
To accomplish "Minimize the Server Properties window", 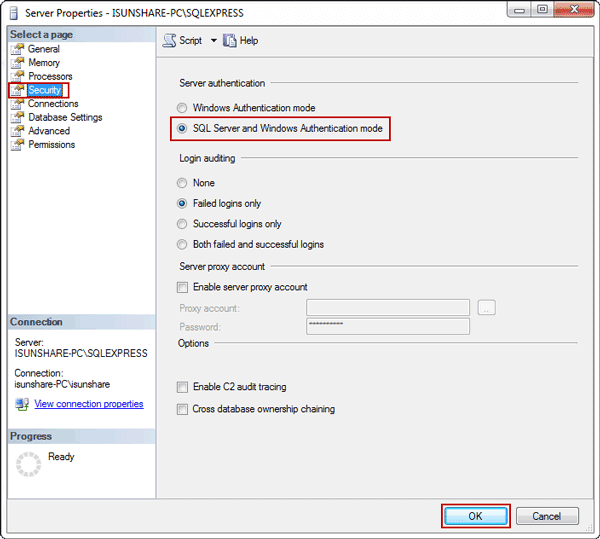I will (x=520, y=9).
